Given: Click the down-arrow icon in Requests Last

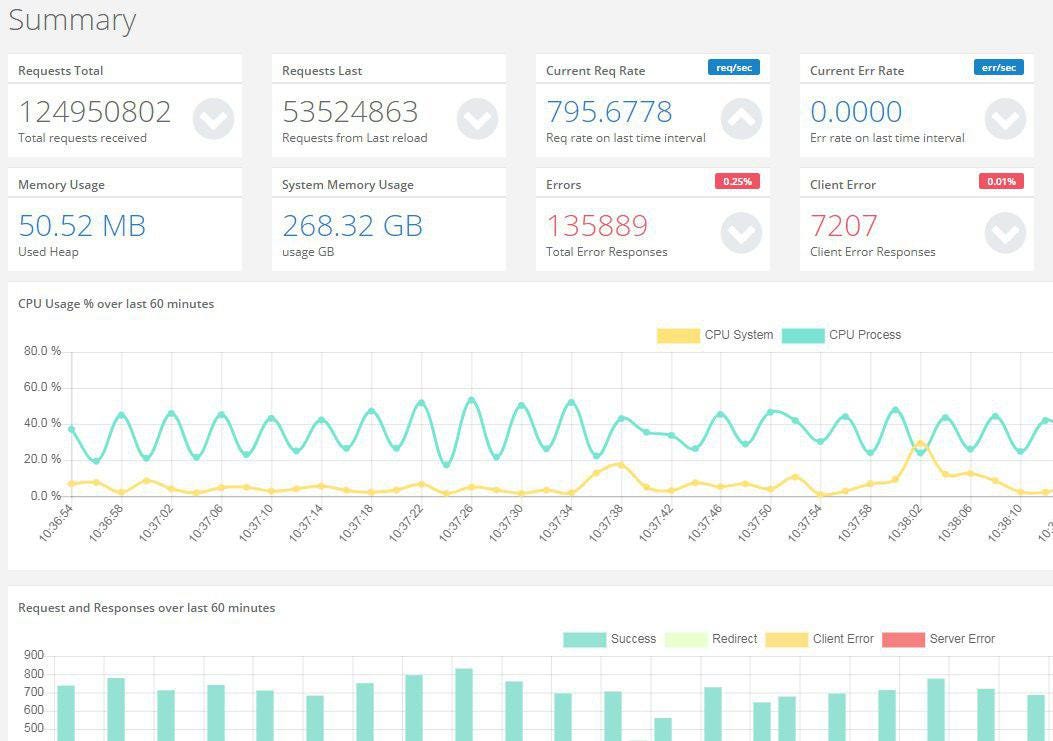Looking at the screenshot, I should 477,119.
